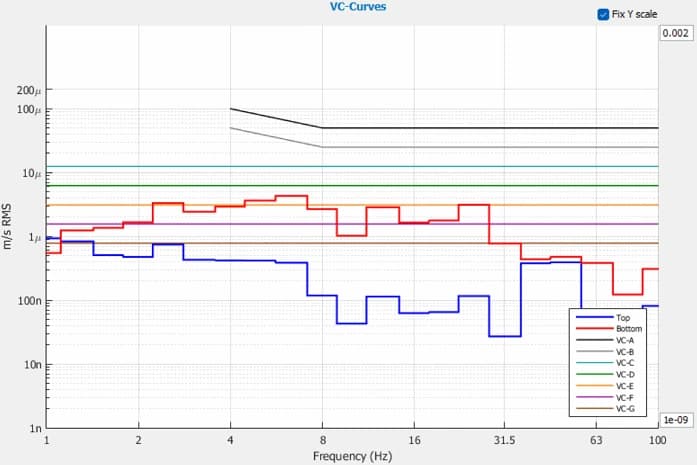Click the 100n tick label on Y axis
697x465 pixels.
click(30, 301)
